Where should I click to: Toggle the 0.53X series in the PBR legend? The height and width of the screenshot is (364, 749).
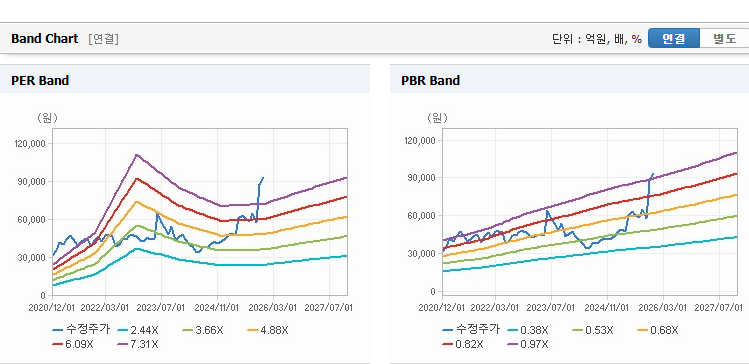coord(592,330)
